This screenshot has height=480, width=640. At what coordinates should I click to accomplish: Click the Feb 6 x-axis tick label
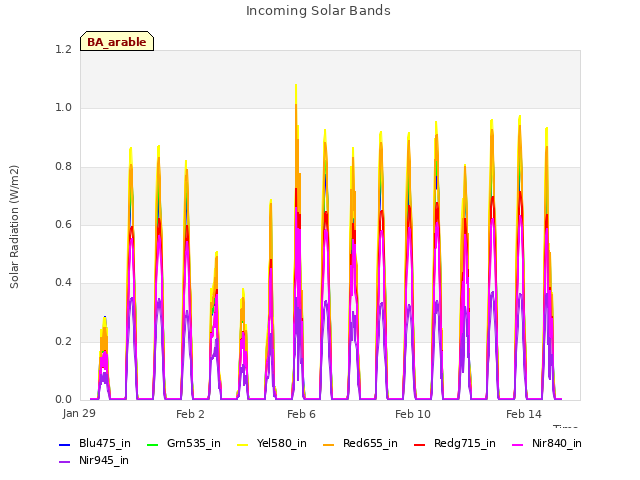301,414
